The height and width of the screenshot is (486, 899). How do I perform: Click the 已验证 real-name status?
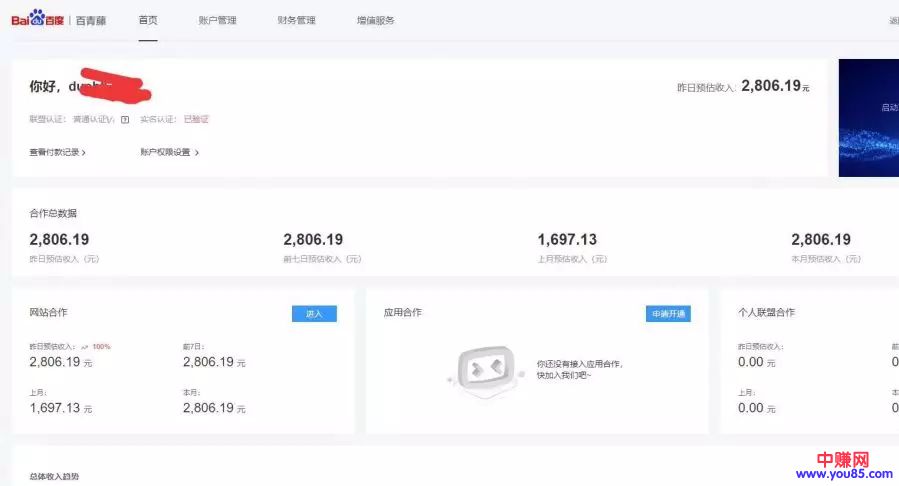(196, 119)
